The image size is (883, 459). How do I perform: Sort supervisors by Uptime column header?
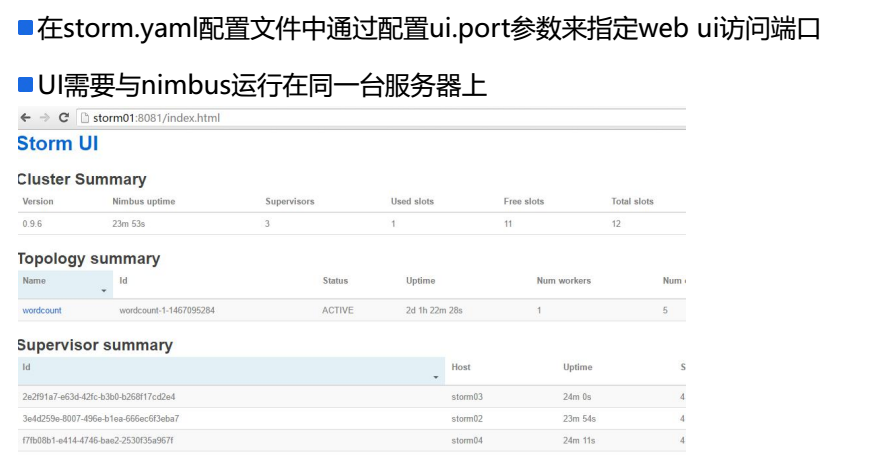(578, 367)
